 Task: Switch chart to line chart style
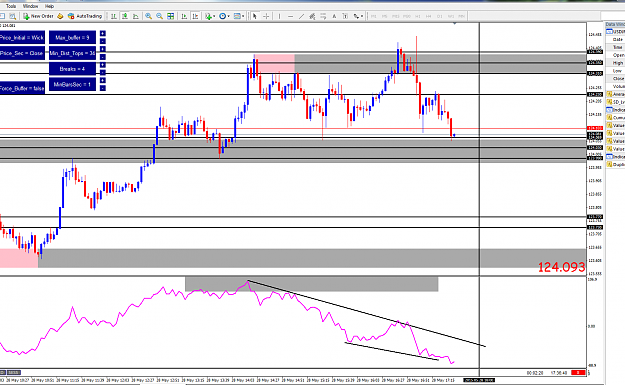[136, 16]
